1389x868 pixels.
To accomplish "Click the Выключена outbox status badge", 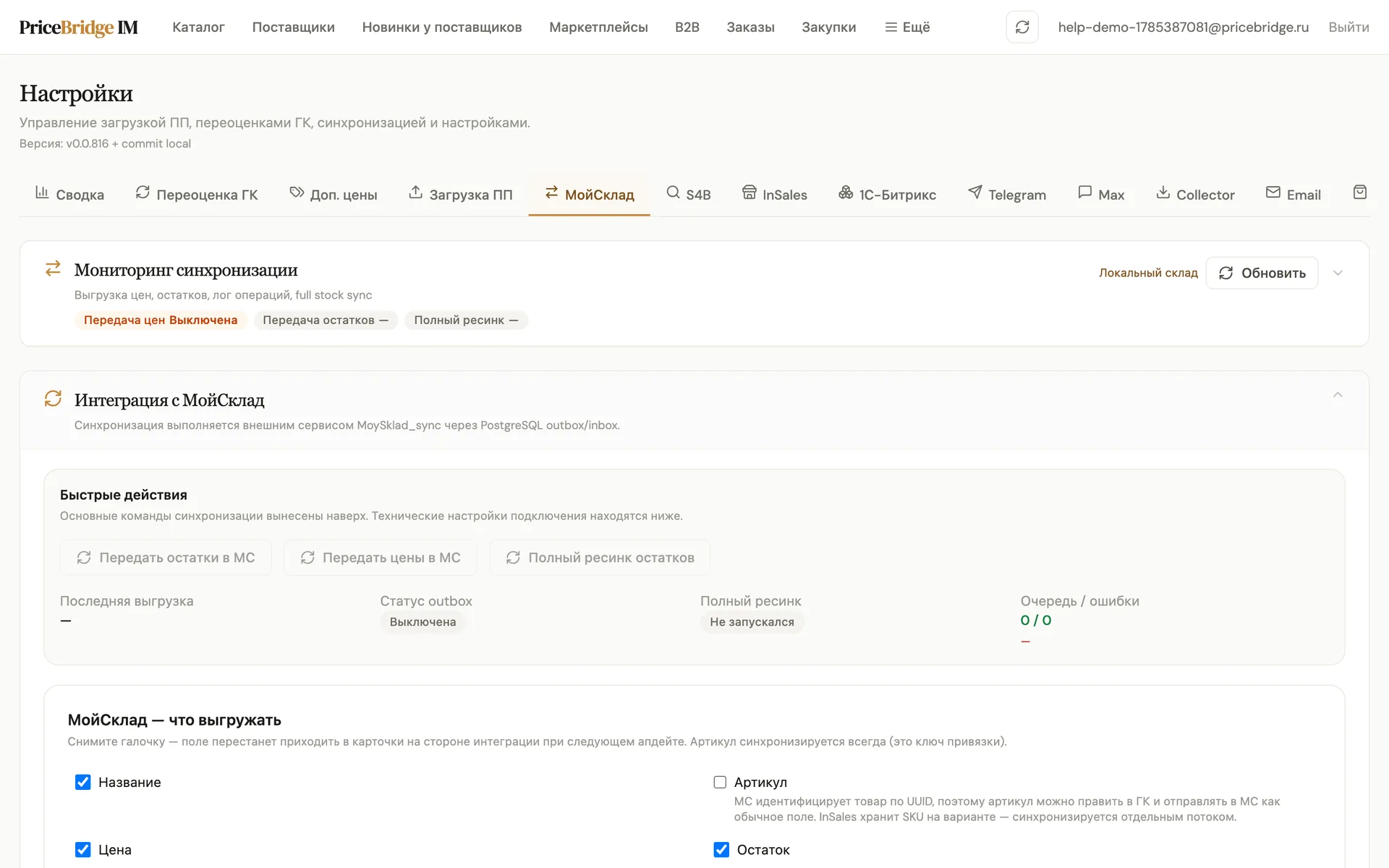I will point(422,622).
